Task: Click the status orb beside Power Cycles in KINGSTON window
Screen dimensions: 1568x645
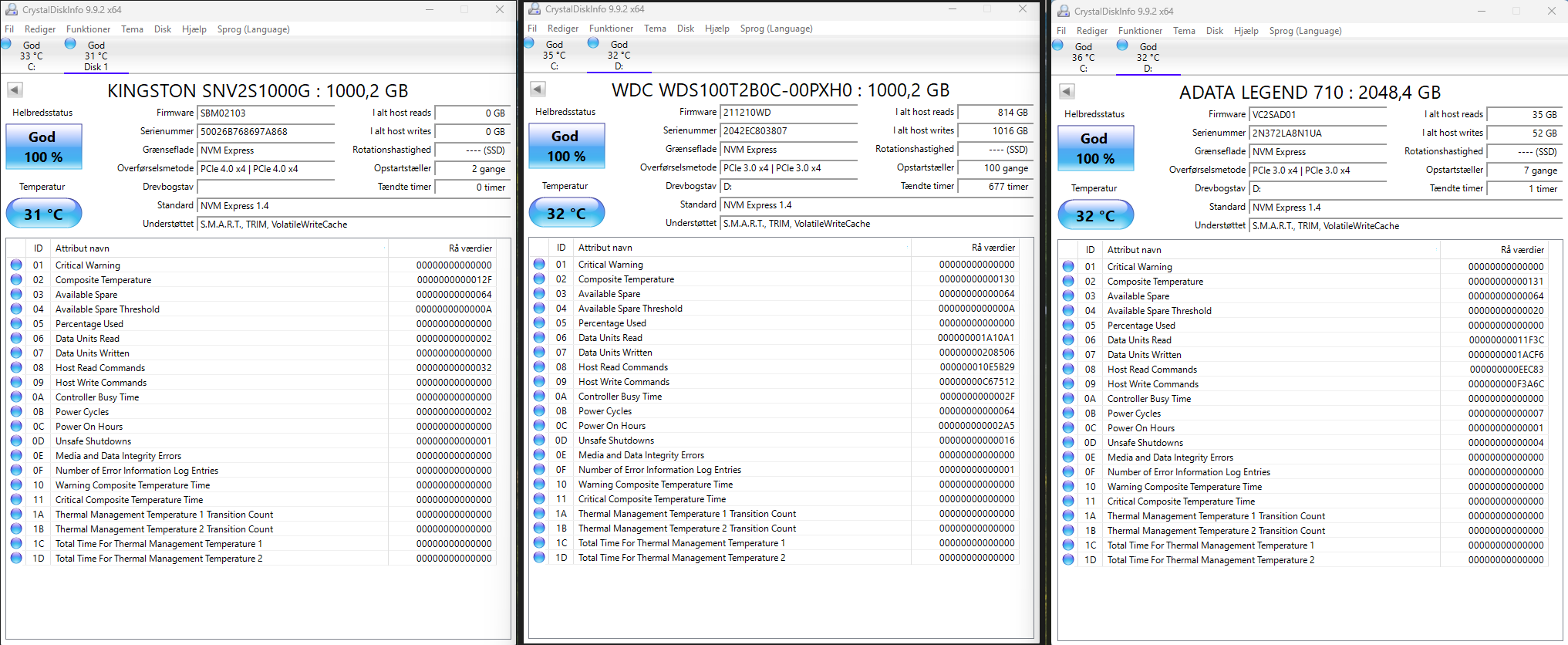Action: pyautogui.click(x=16, y=411)
